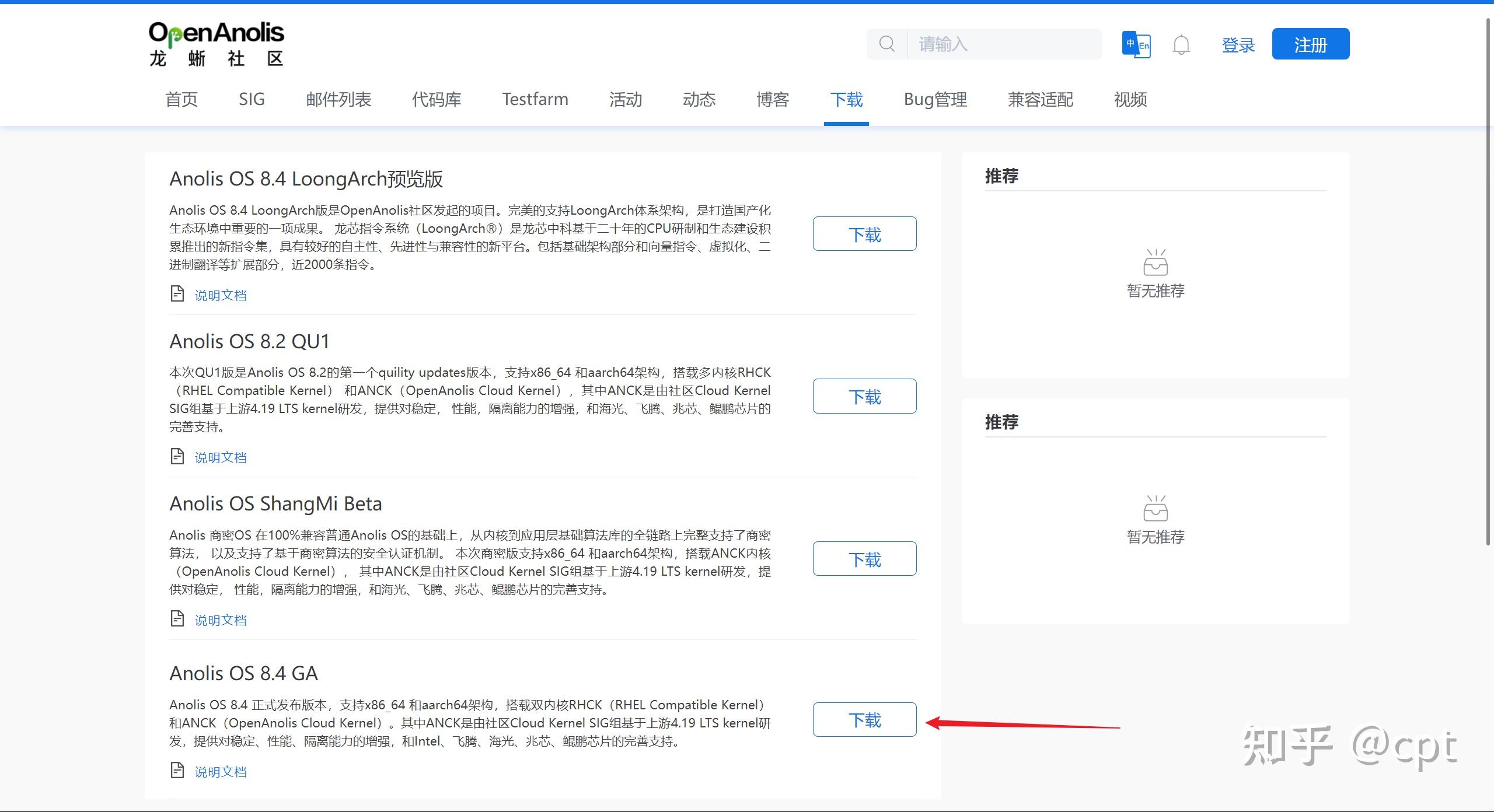Open the Bug管理 menu item
Screen dimensions: 1494x812
click(x=935, y=99)
